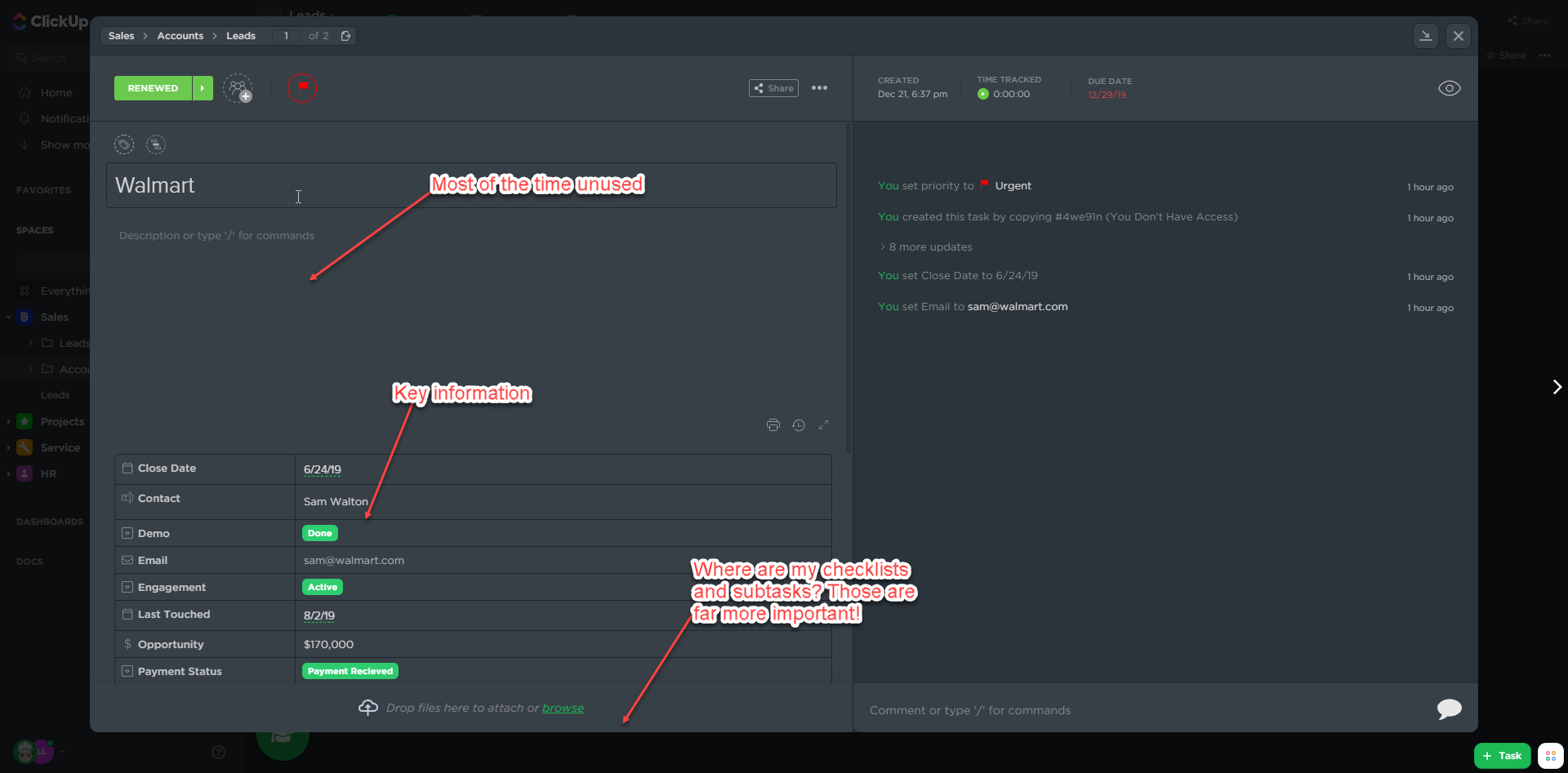Image resolution: width=1568 pixels, height=773 pixels.
Task: Open the Docs sidebar section
Action: [x=29, y=562]
